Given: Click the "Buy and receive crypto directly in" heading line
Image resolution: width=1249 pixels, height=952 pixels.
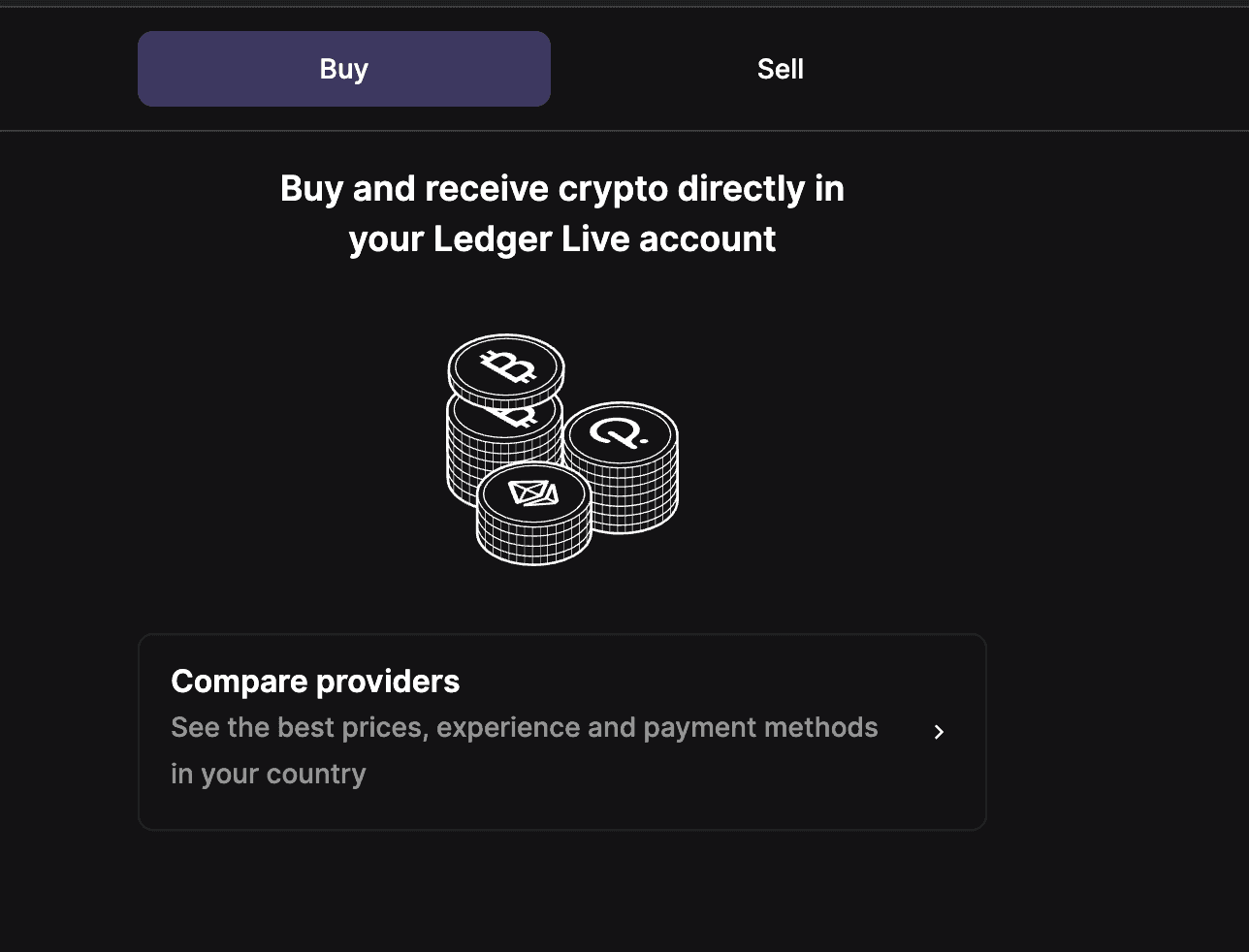Looking at the screenshot, I should click(x=561, y=188).
